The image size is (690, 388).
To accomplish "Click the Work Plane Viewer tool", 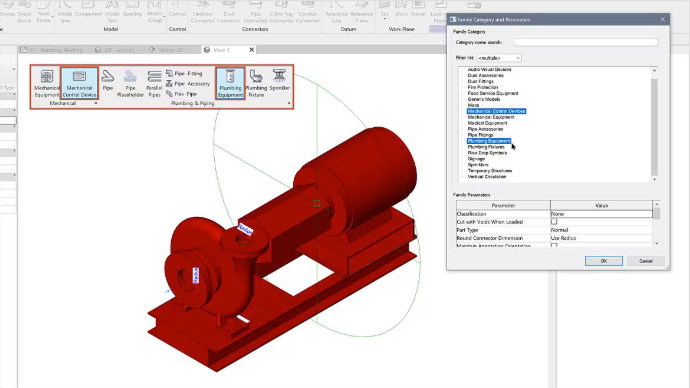I will tap(418, 10).
